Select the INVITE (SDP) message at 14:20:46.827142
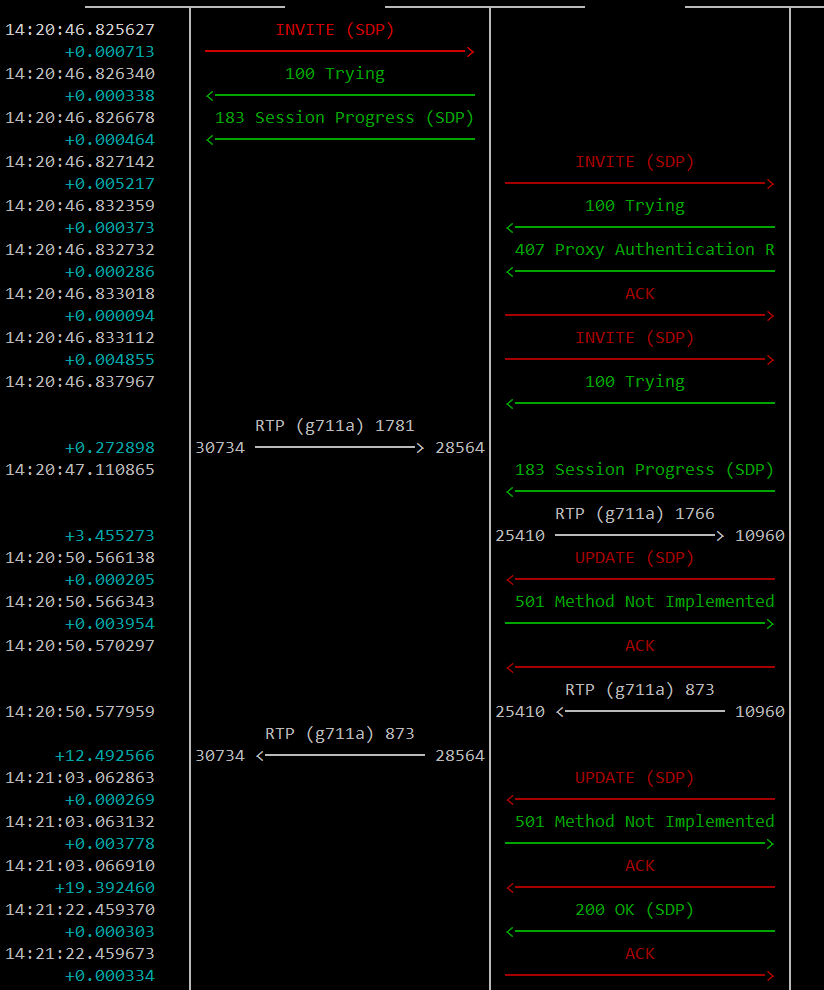 (x=635, y=162)
